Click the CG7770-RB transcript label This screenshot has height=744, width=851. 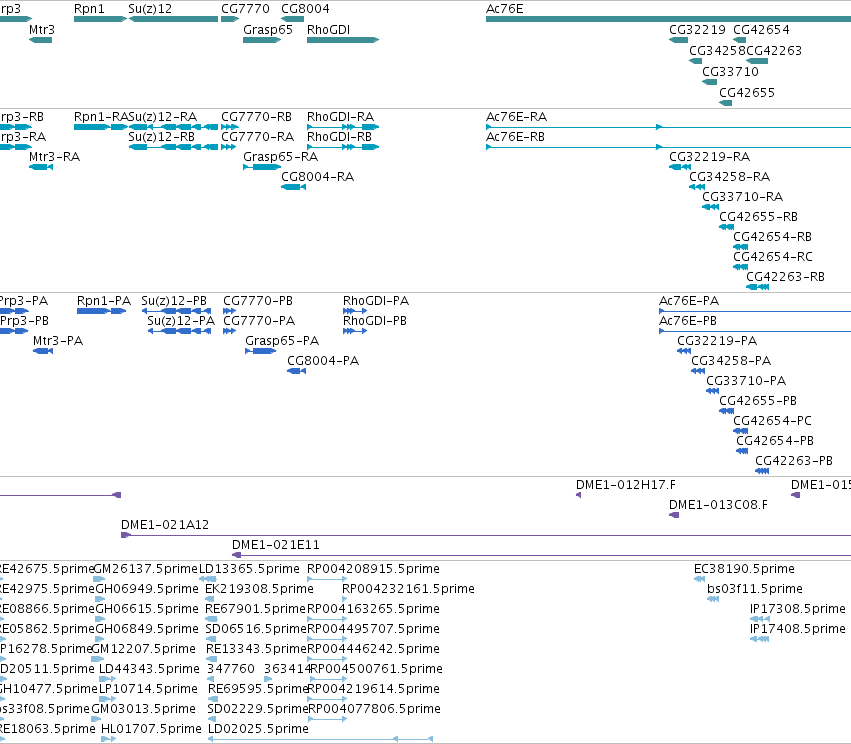[256, 117]
